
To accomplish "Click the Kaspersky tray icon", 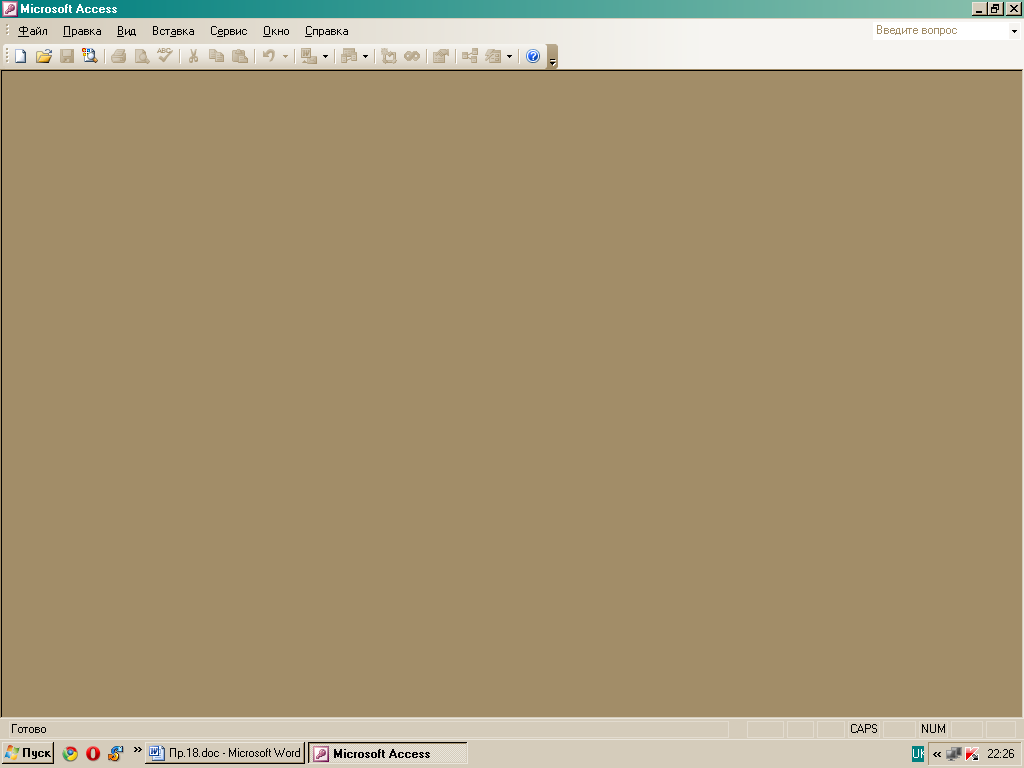I will (x=972, y=754).
